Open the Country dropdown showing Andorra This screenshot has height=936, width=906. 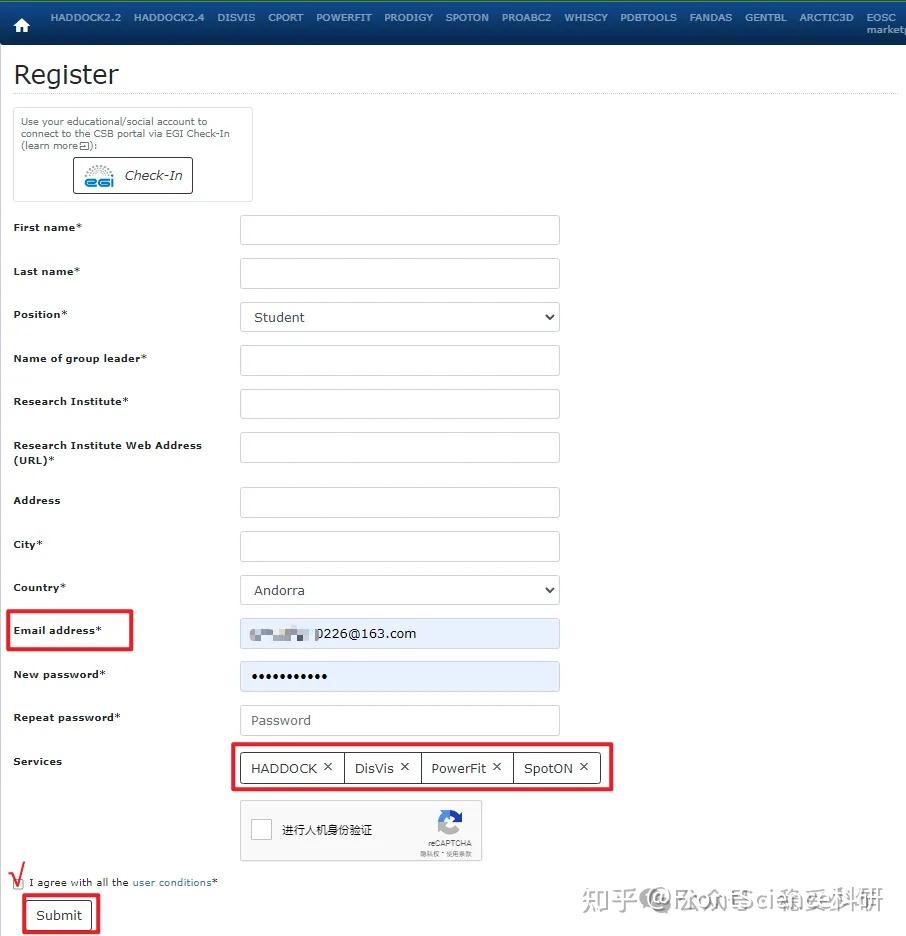(400, 590)
